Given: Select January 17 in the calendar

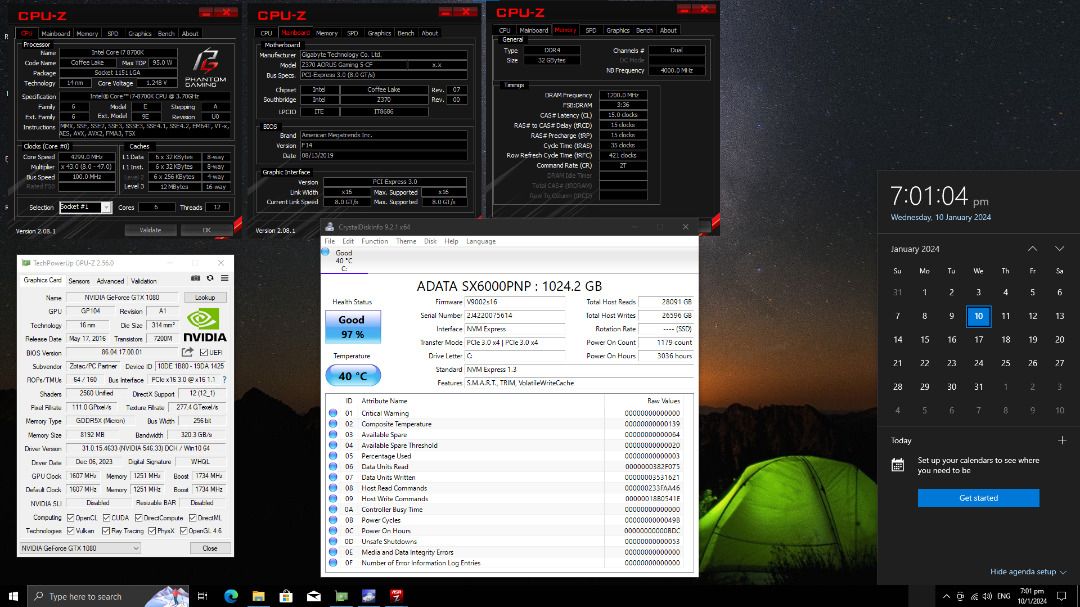Looking at the screenshot, I should click(978, 340).
